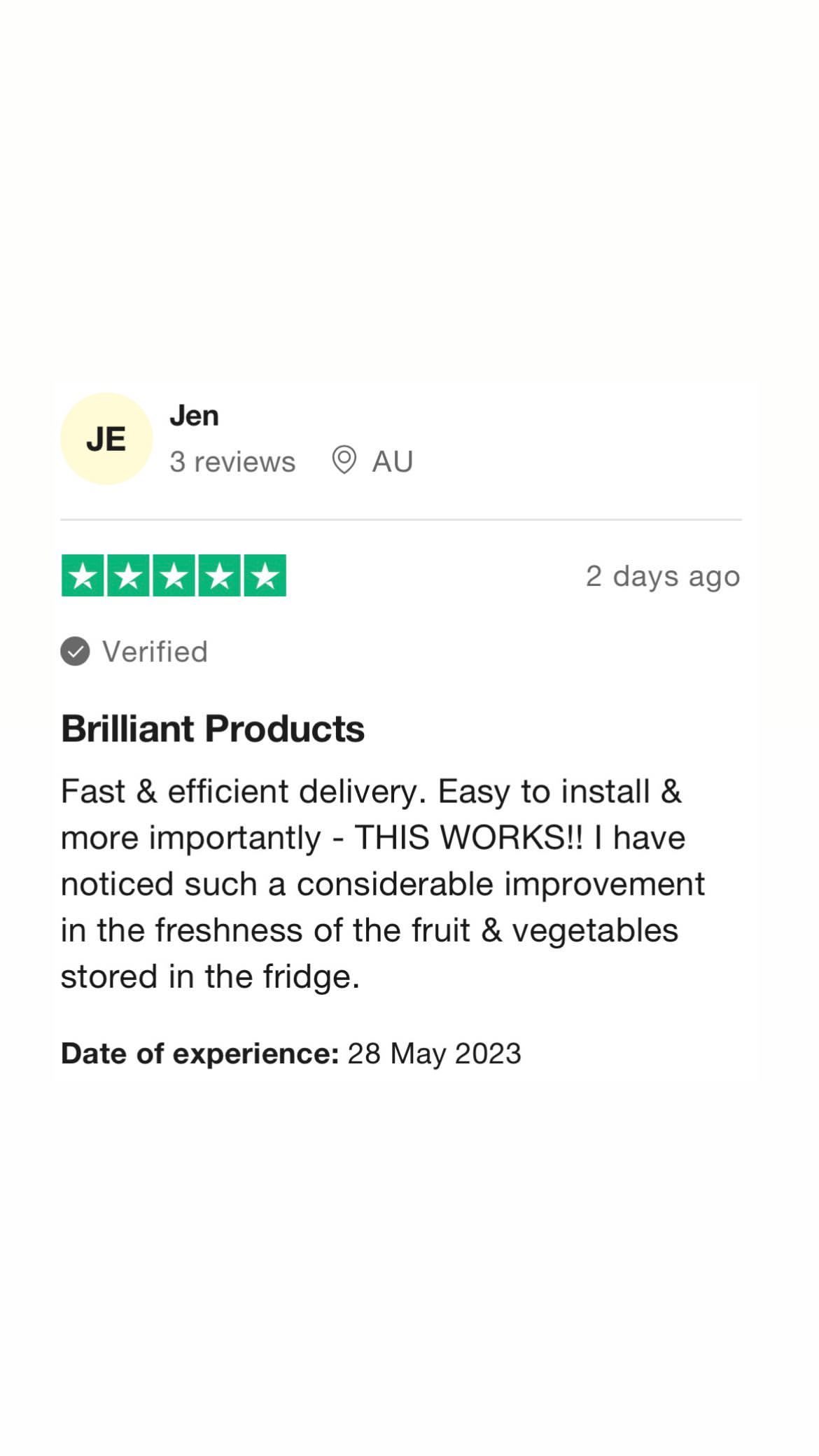
Task: Click the Verified label text
Action: (155, 652)
